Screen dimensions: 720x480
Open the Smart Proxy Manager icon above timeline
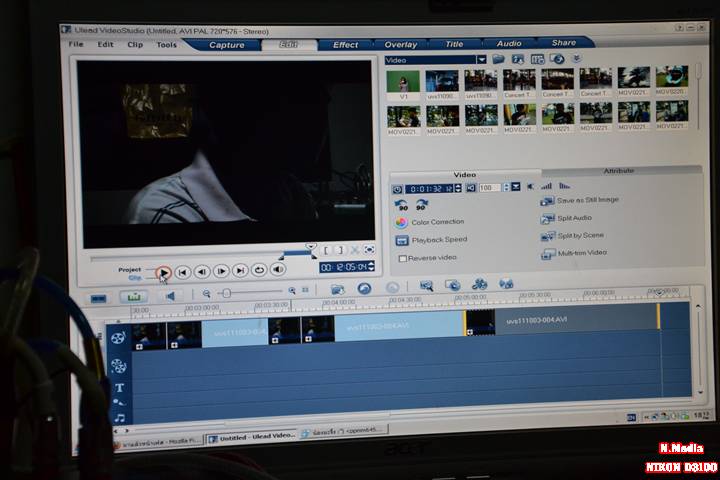pos(427,286)
